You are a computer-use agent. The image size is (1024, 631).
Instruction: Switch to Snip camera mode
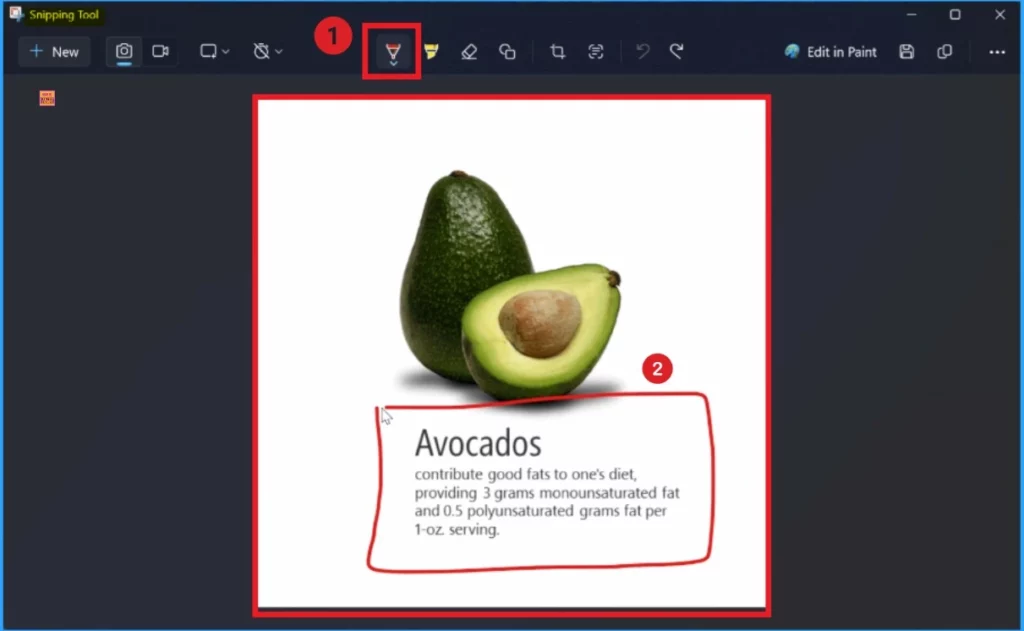point(124,52)
